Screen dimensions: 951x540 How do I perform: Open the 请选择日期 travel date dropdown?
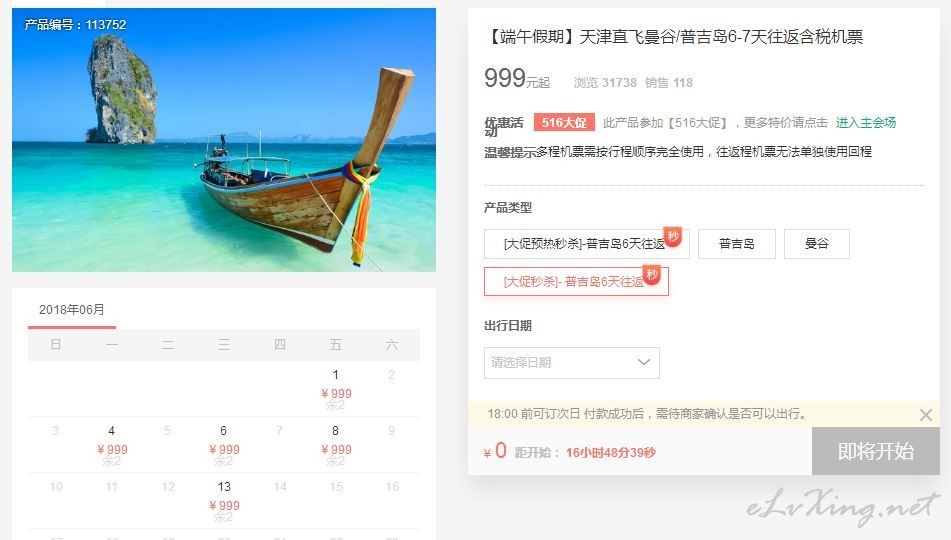point(571,363)
